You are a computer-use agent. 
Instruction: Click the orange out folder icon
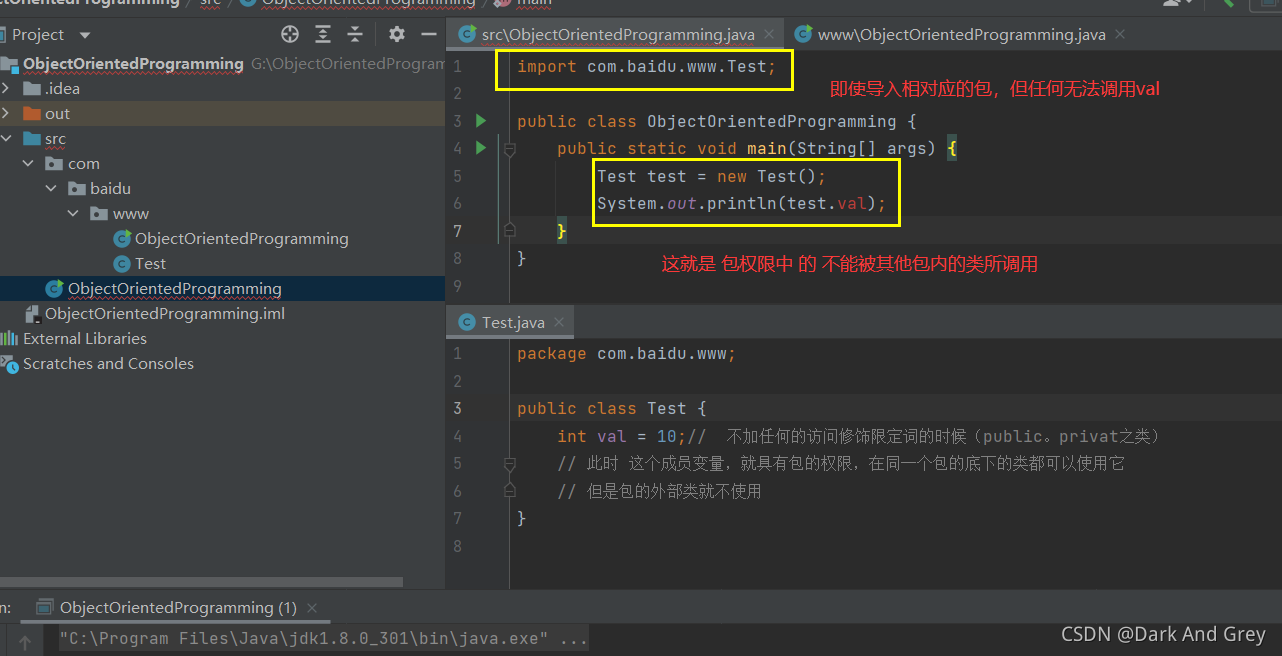click(32, 114)
